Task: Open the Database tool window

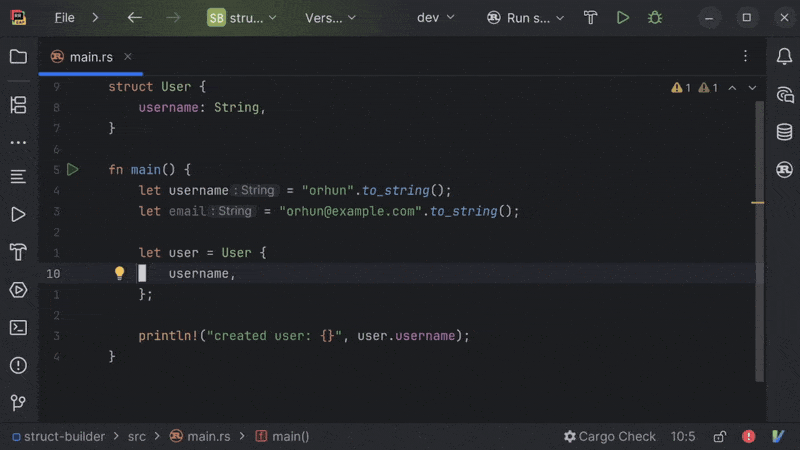Action: click(784, 132)
